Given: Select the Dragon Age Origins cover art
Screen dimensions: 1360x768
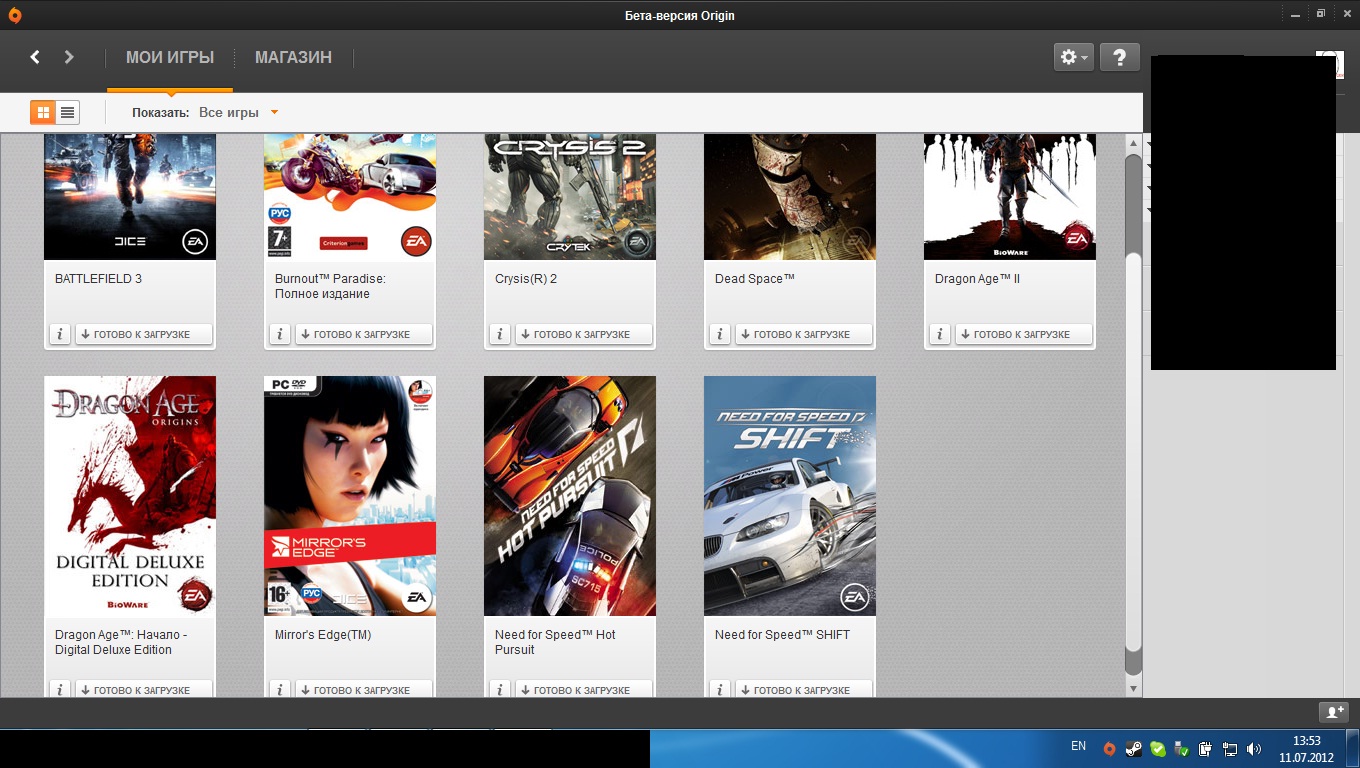Looking at the screenshot, I should (130, 496).
